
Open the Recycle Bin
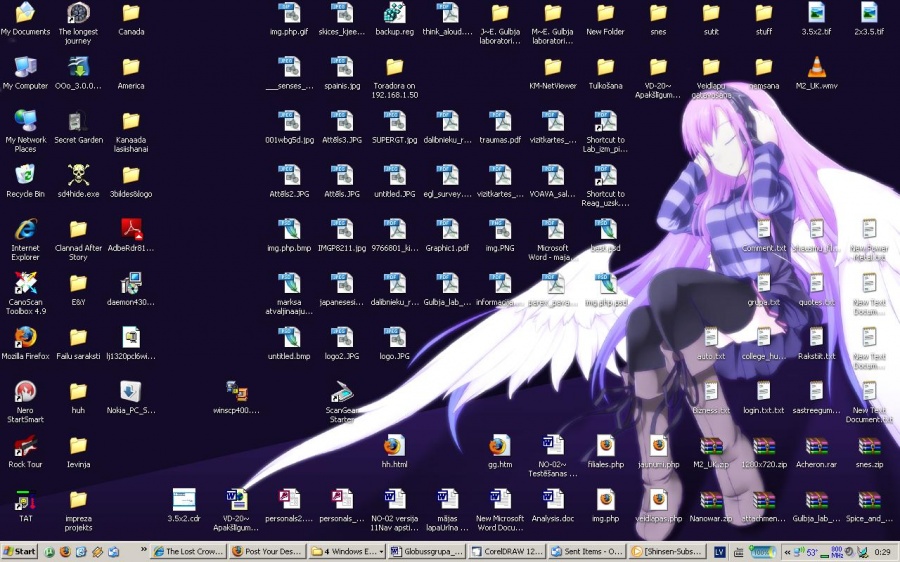point(25,181)
